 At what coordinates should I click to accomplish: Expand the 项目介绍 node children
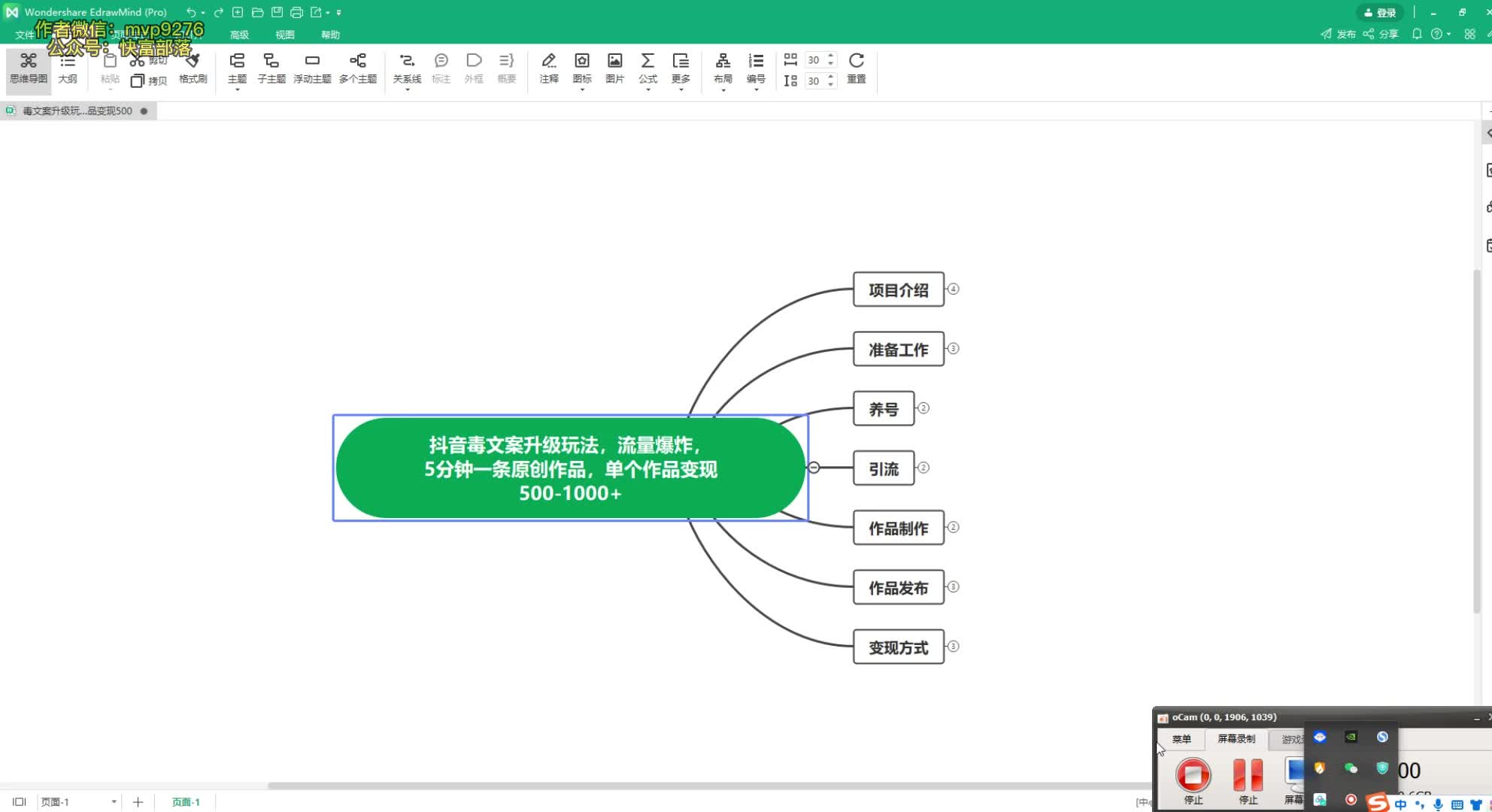(953, 289)
